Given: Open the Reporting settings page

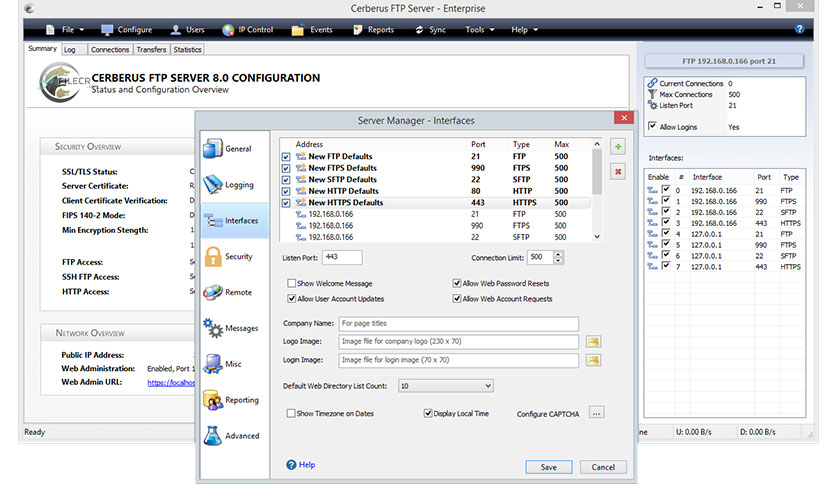Looking at the screenshot, I should (235, 400).
